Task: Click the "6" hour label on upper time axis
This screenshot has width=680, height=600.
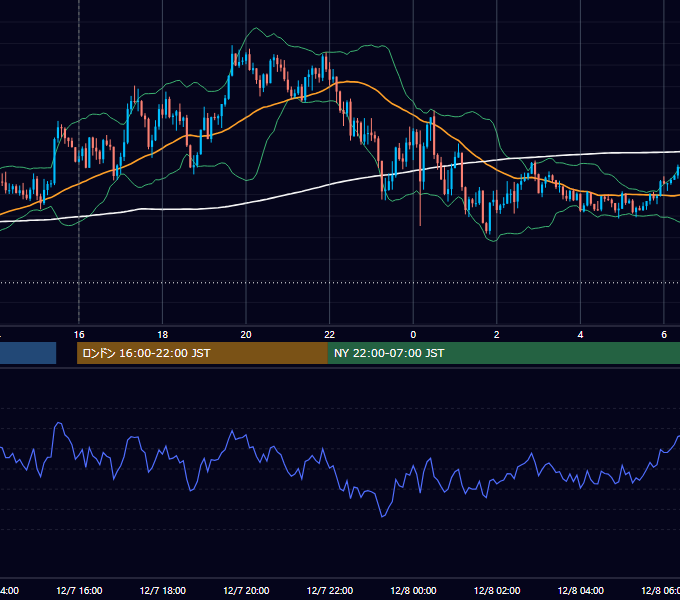Action: pos(664,335)
